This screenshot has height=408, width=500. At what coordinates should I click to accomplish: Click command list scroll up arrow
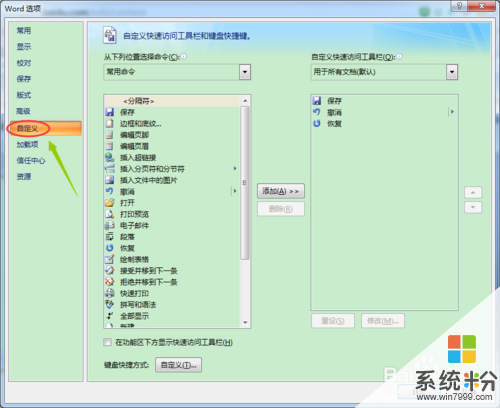(x=245, y=101)
